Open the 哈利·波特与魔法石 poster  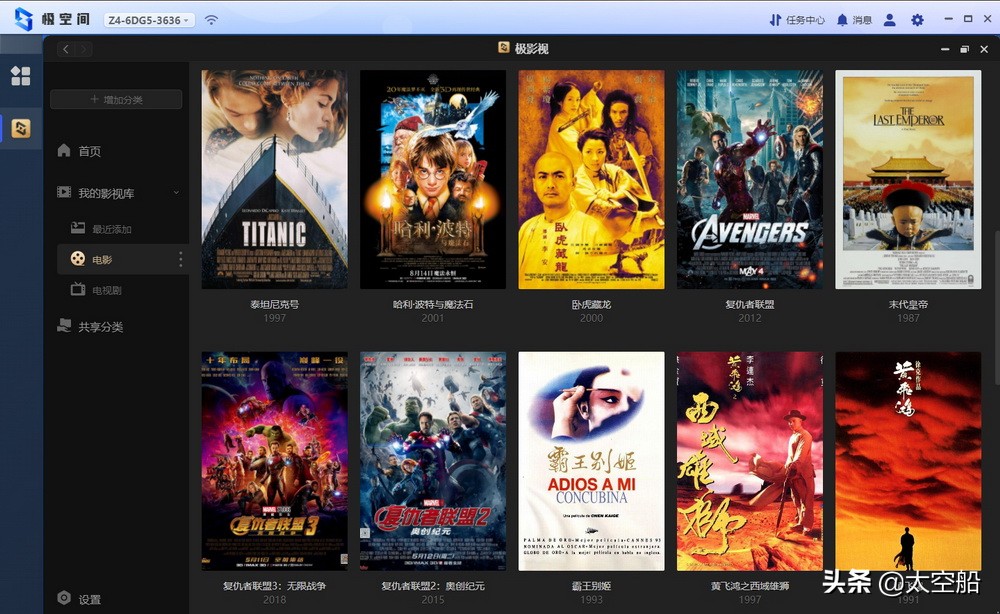[x=432, y=179]
